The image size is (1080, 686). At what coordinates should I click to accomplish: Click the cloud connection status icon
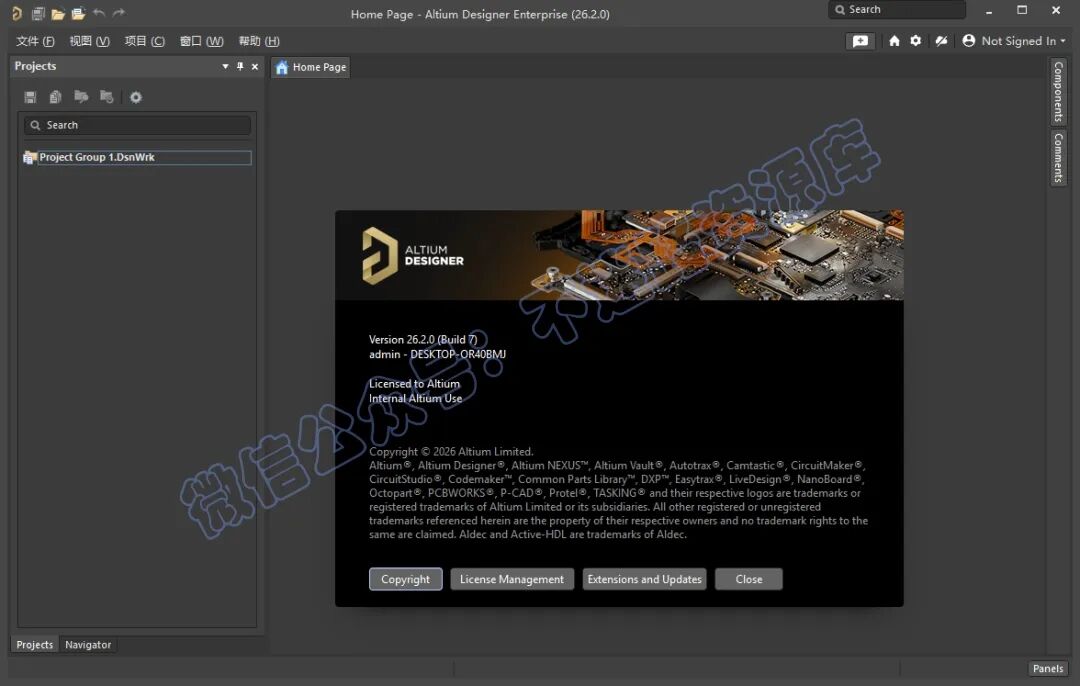pyautogui.click(x=941, y=41)
